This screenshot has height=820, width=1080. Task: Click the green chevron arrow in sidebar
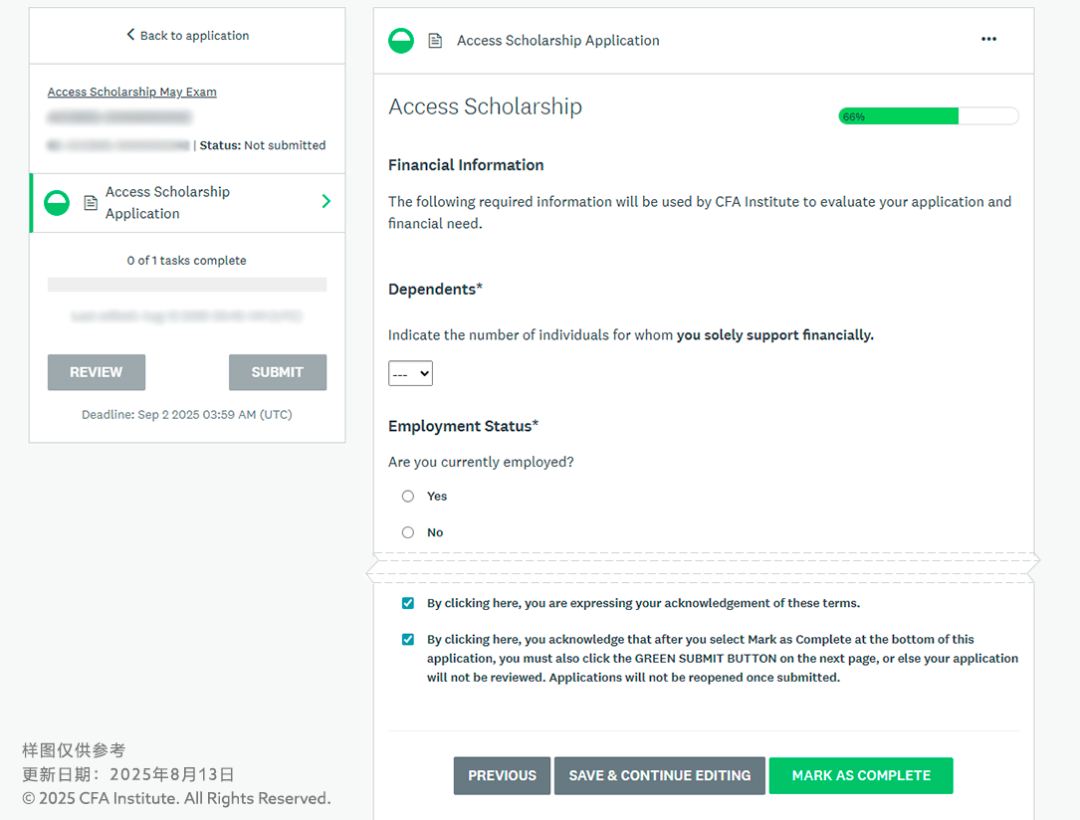coord(326,202)
